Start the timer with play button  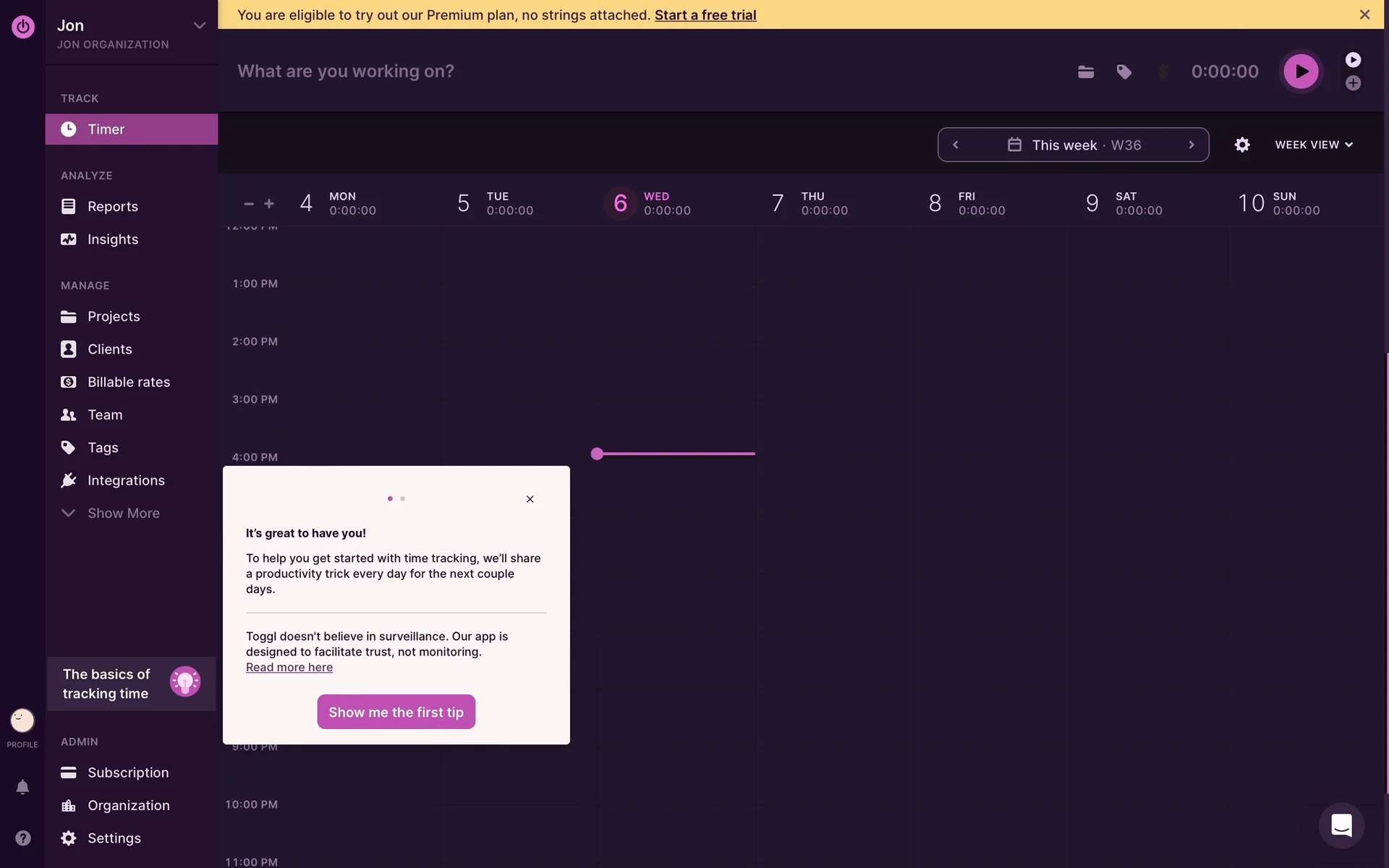point(1301,72)
